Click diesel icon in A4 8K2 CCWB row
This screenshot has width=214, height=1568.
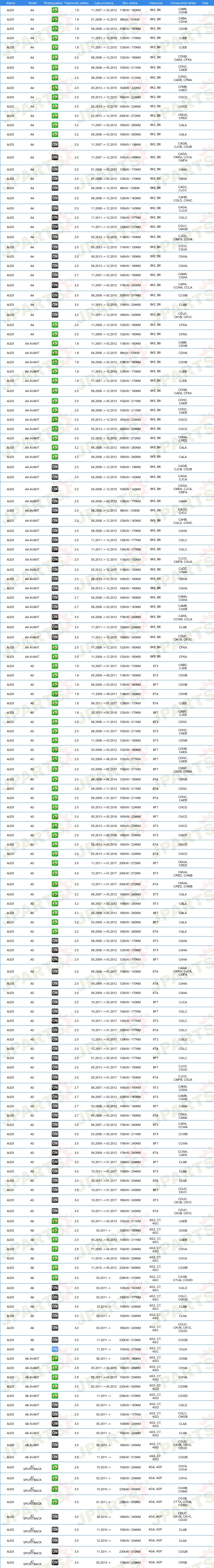coord(55,295)
